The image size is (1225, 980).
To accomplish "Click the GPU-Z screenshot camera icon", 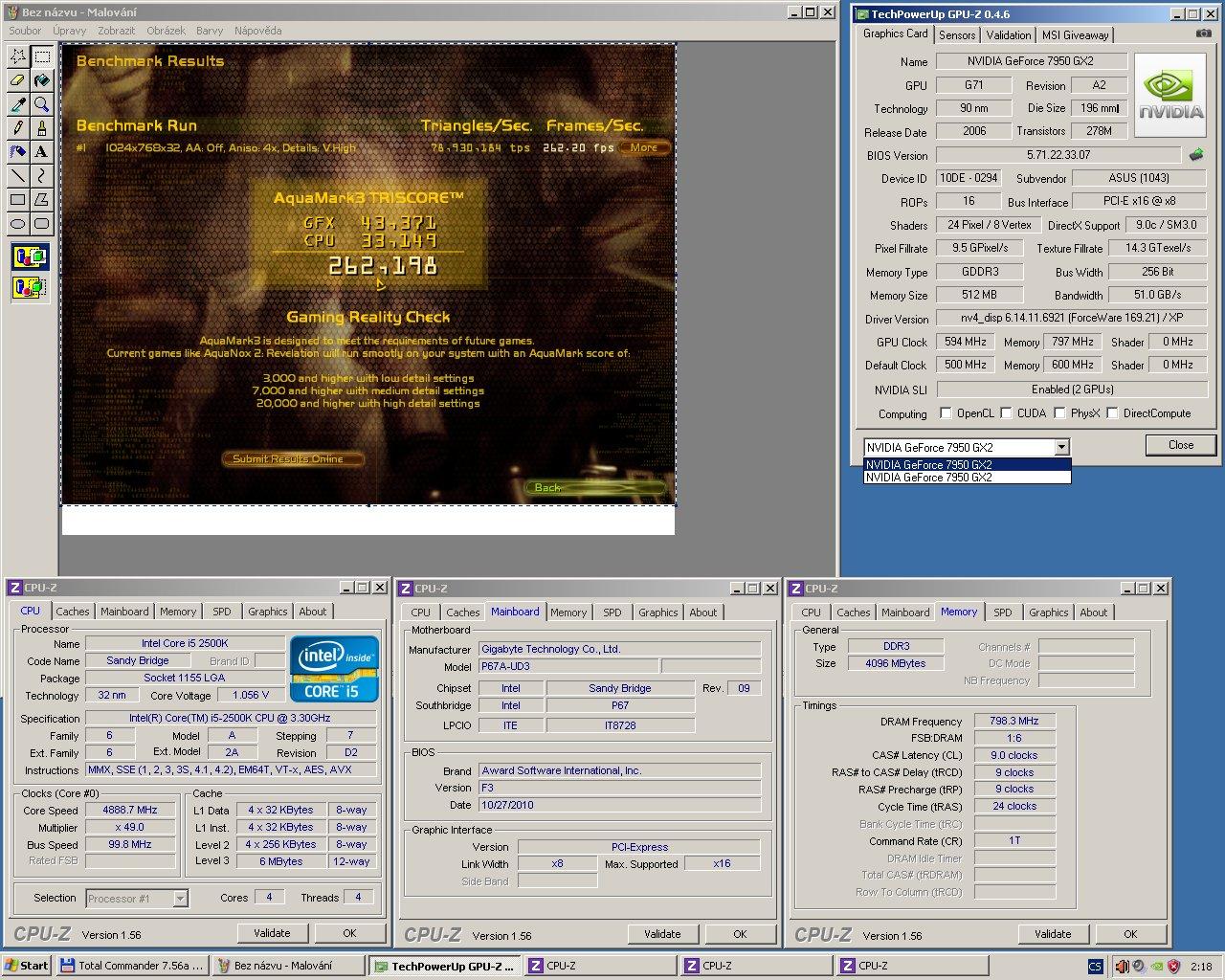I will [x=1203, y=33].
